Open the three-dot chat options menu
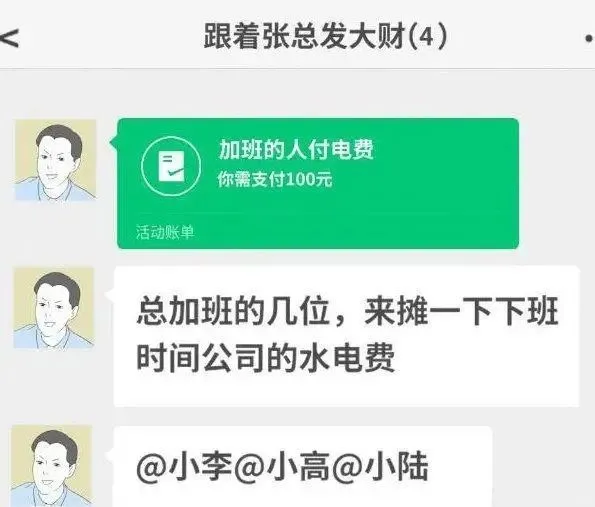 pos(589,38)
